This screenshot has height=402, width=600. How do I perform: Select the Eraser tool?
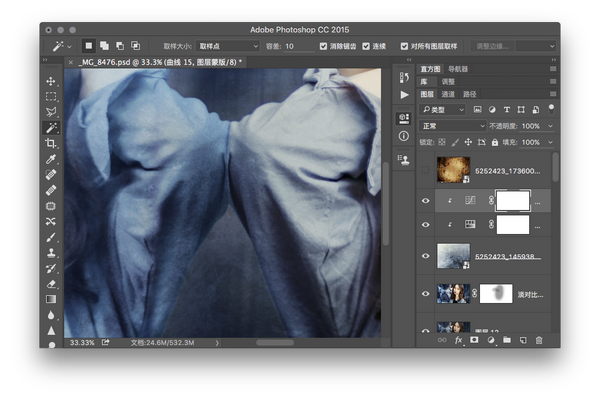51,284
